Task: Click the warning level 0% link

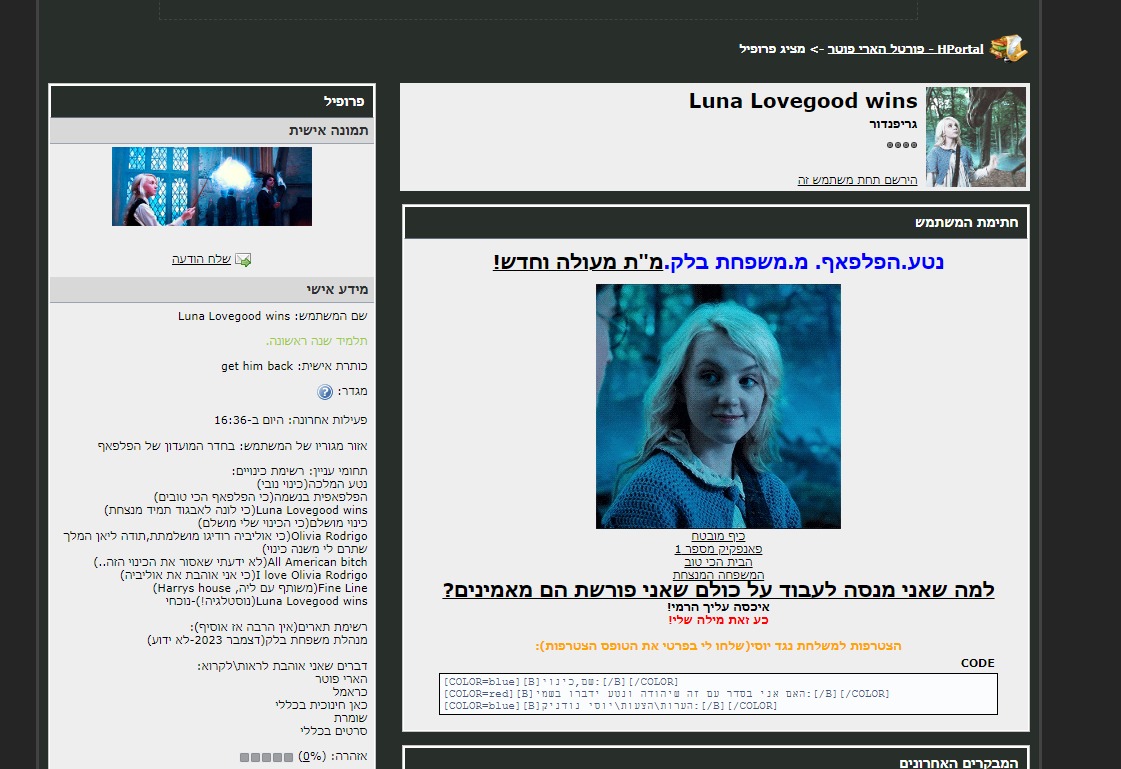Action: tap(312, 756)
